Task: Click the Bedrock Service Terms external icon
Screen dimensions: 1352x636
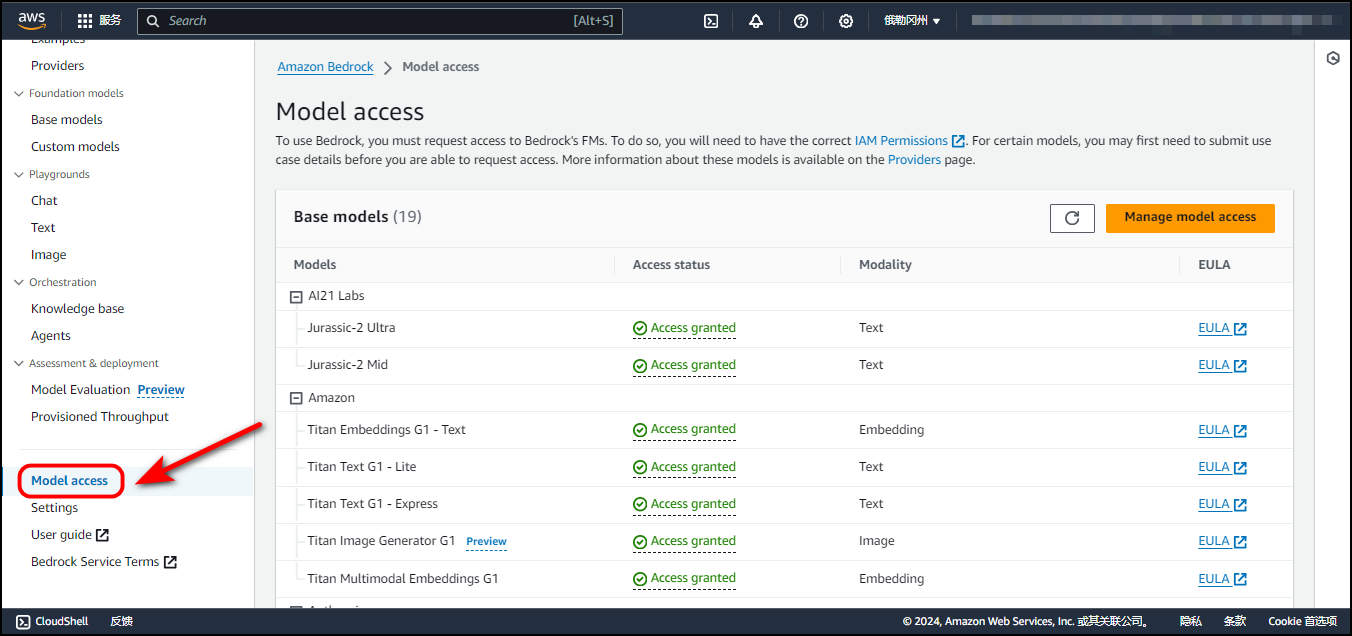Action: pos(170,562)
